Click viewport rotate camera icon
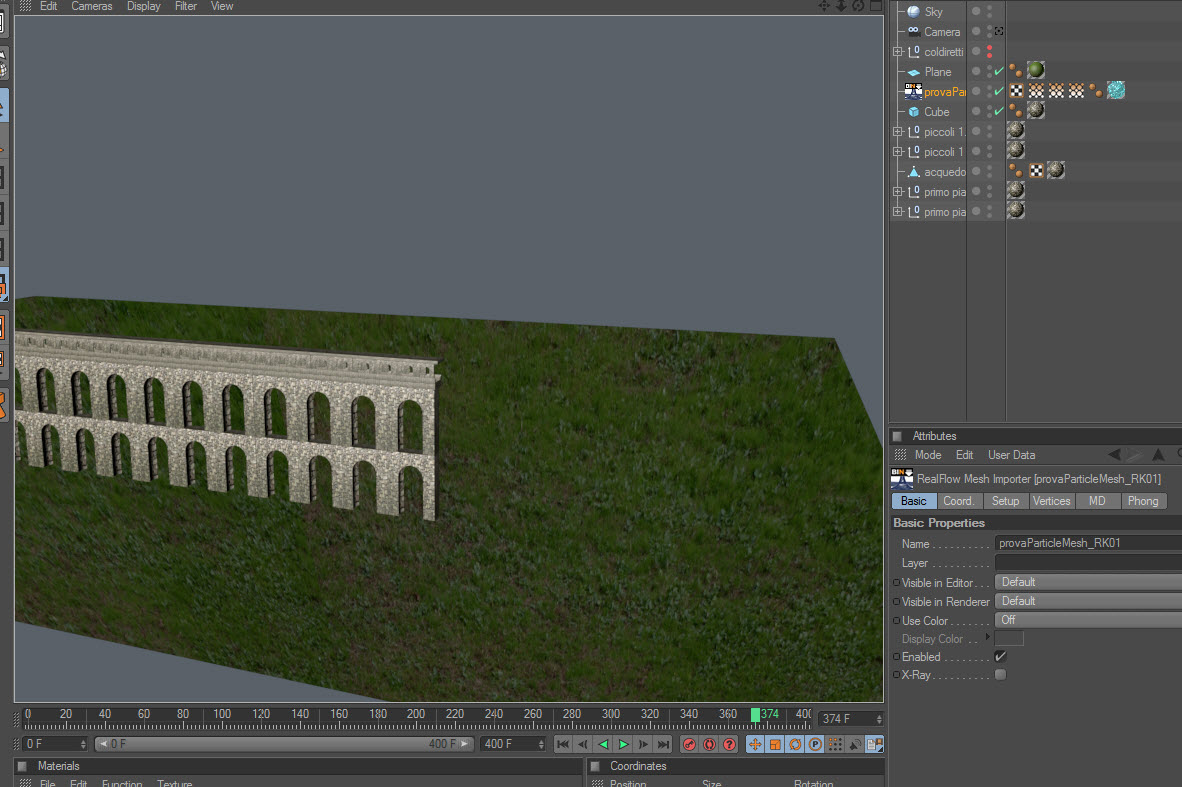The width and height of the screenshot is (1182, 787). tap(859, 6)
